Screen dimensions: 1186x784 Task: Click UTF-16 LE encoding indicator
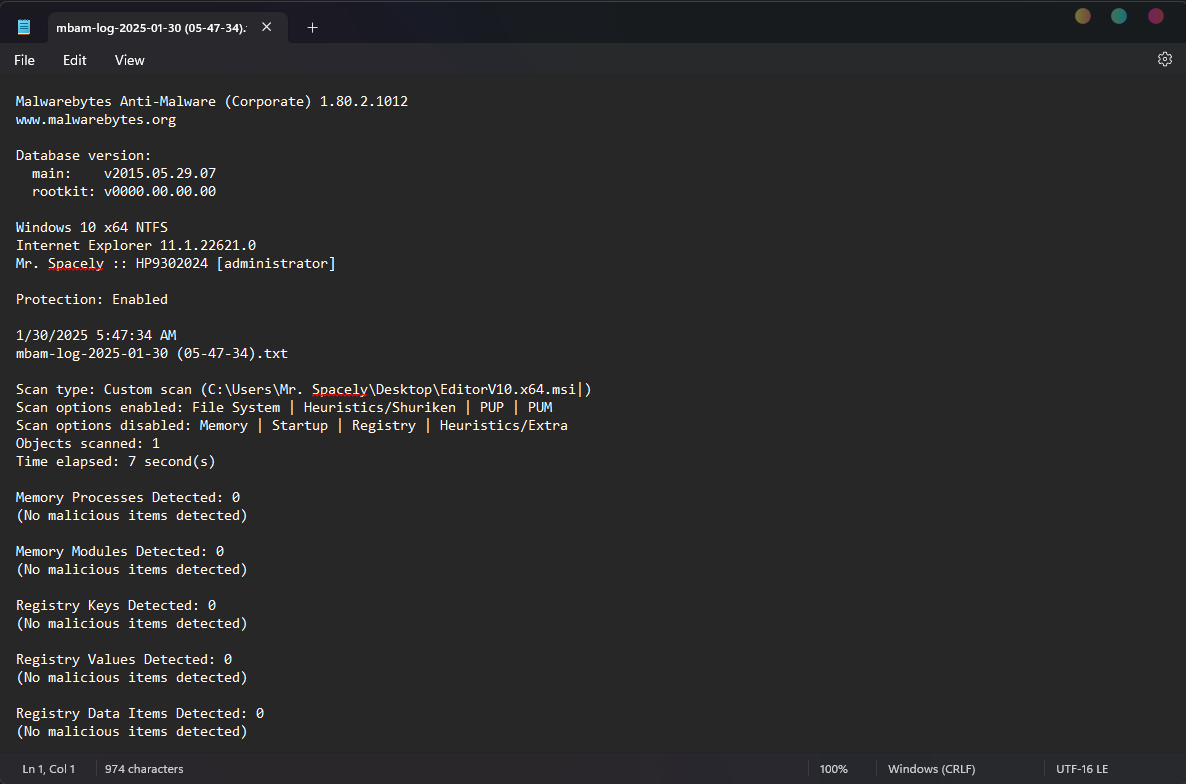tap(1082, 769)
